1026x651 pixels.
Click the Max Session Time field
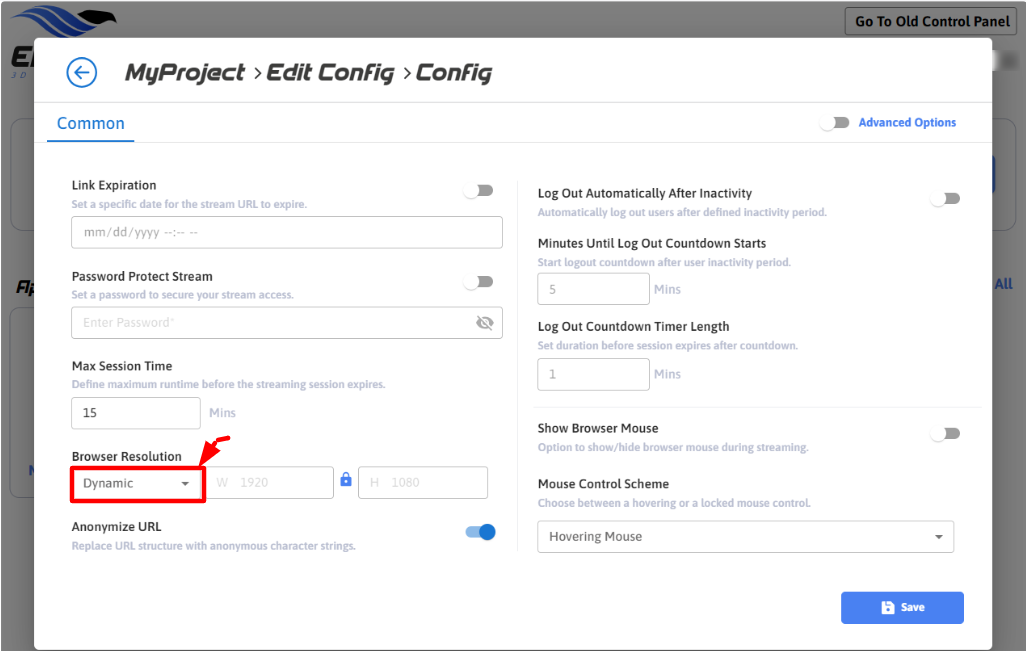pyautogui.click(x=136, y=412)
